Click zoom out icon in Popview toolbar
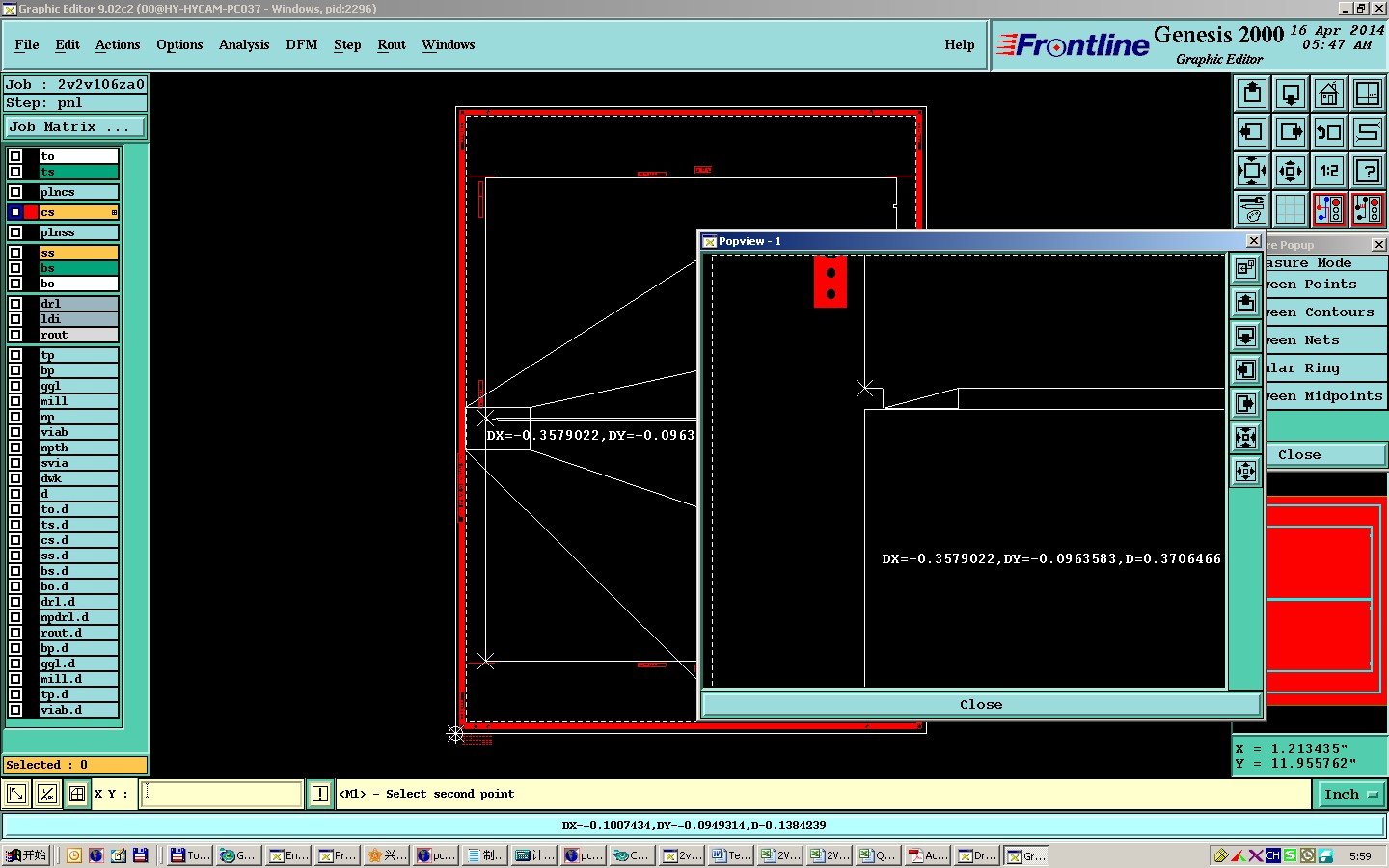This screenshot has width=1389, height=868. 1245,472
